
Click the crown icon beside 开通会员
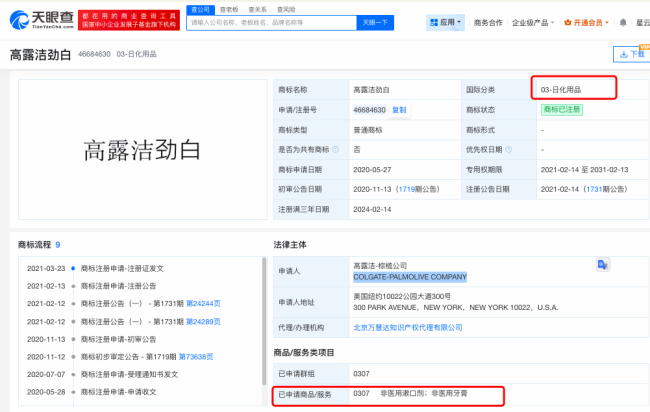[x=568, y=22]
